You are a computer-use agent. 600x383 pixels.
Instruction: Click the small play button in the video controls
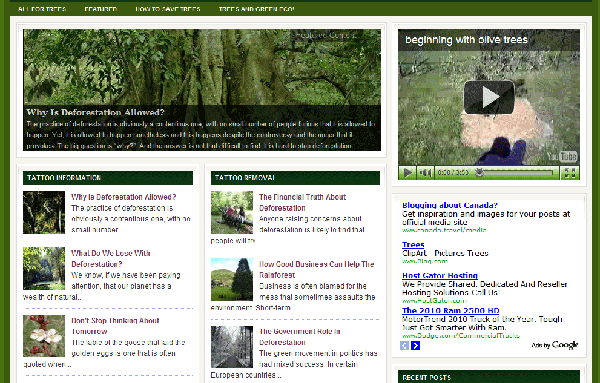[407, 173]
